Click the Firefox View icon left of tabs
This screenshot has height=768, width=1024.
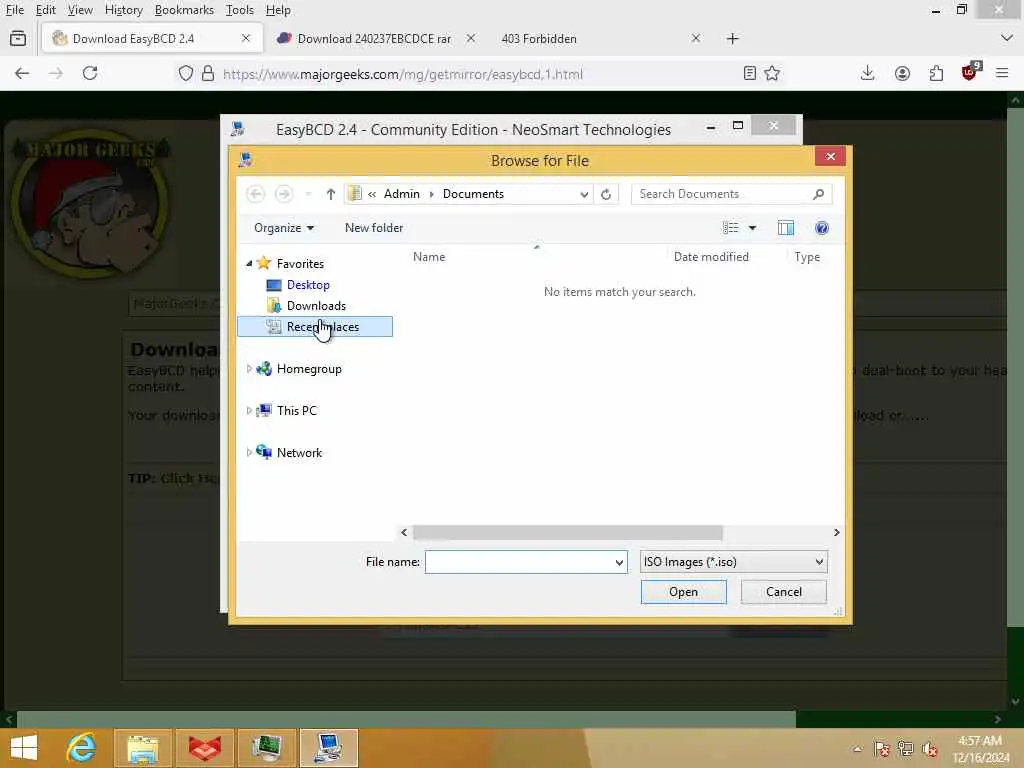(18, 39)
